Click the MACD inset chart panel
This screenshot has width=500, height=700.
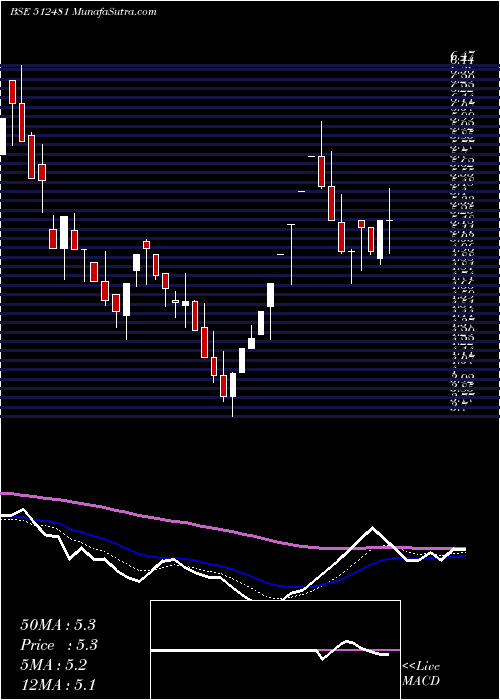tap(275, 650)
